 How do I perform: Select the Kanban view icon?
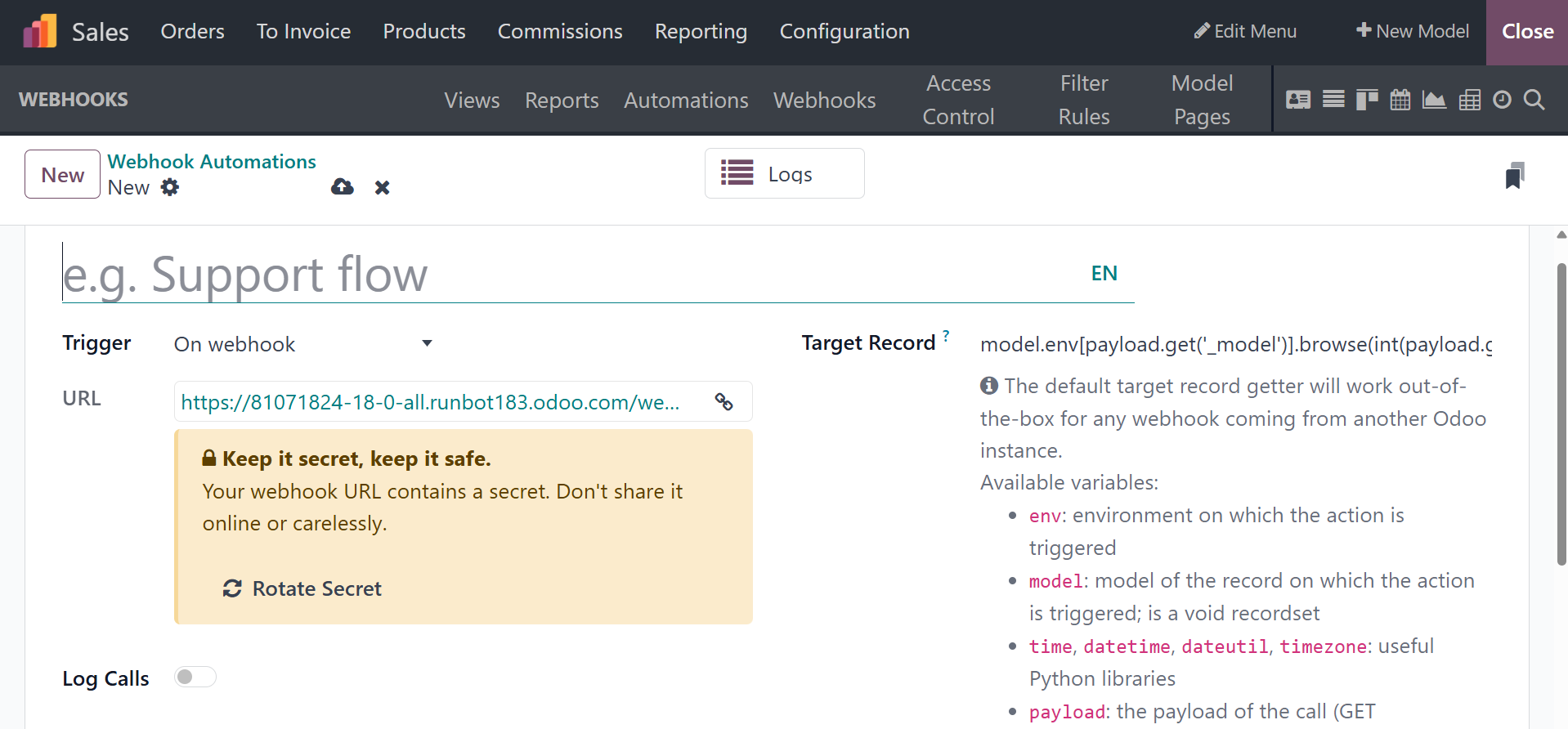[1367, 100]
